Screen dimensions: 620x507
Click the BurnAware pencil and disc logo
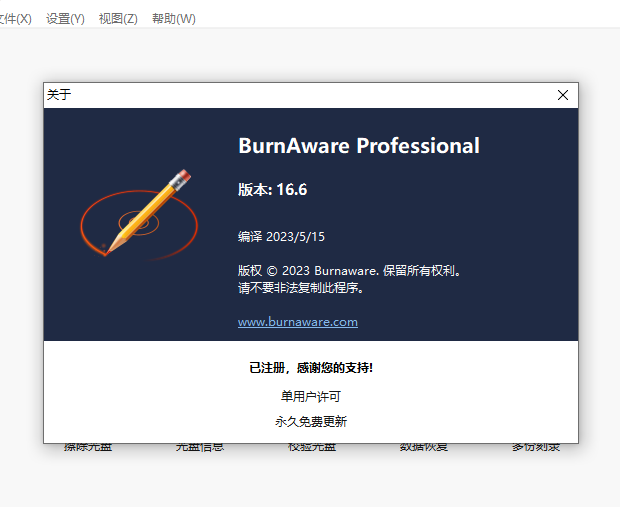click(x=139, y=214)
